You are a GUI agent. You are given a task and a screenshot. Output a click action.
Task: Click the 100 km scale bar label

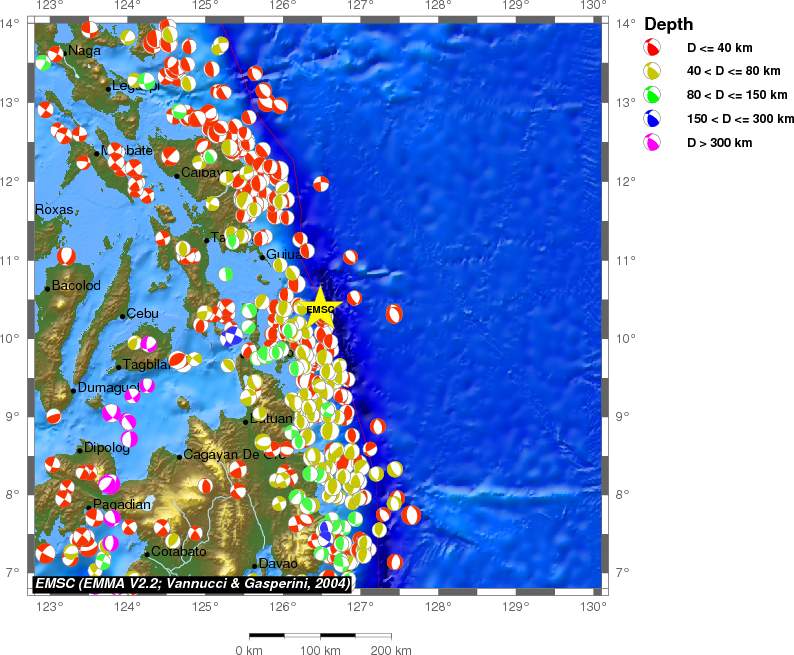pyautogui.click(x=320, y=650)
